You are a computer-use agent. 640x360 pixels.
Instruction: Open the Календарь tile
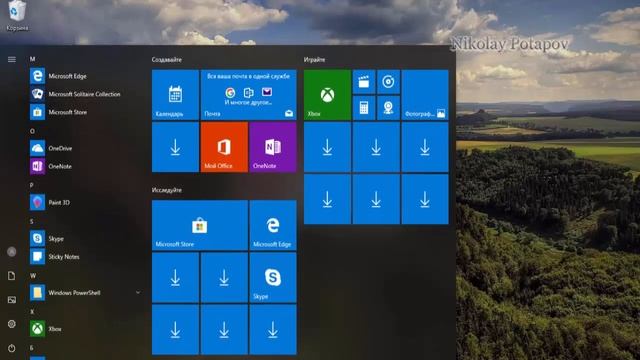175,95
